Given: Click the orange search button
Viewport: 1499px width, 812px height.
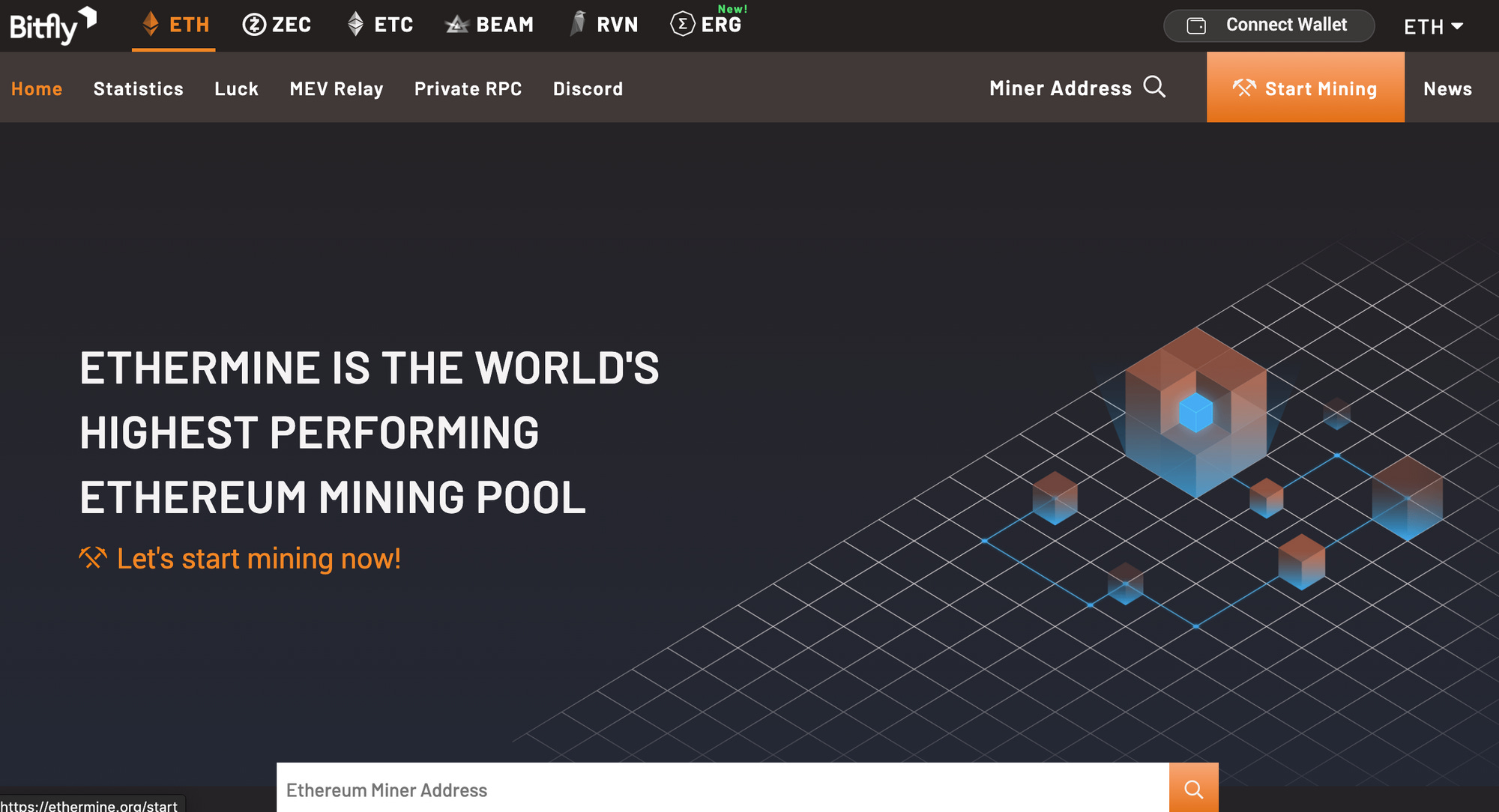Looking at the screenshot, I should 1194,789.
